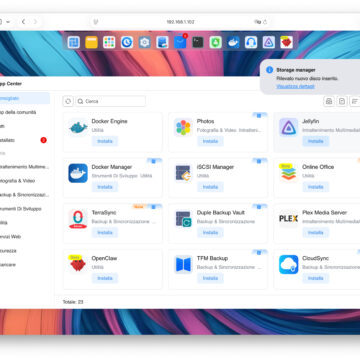Click the middle document icon in top-right toolbar
This screenshot has width=360, height=360.
tap(342, 101)
